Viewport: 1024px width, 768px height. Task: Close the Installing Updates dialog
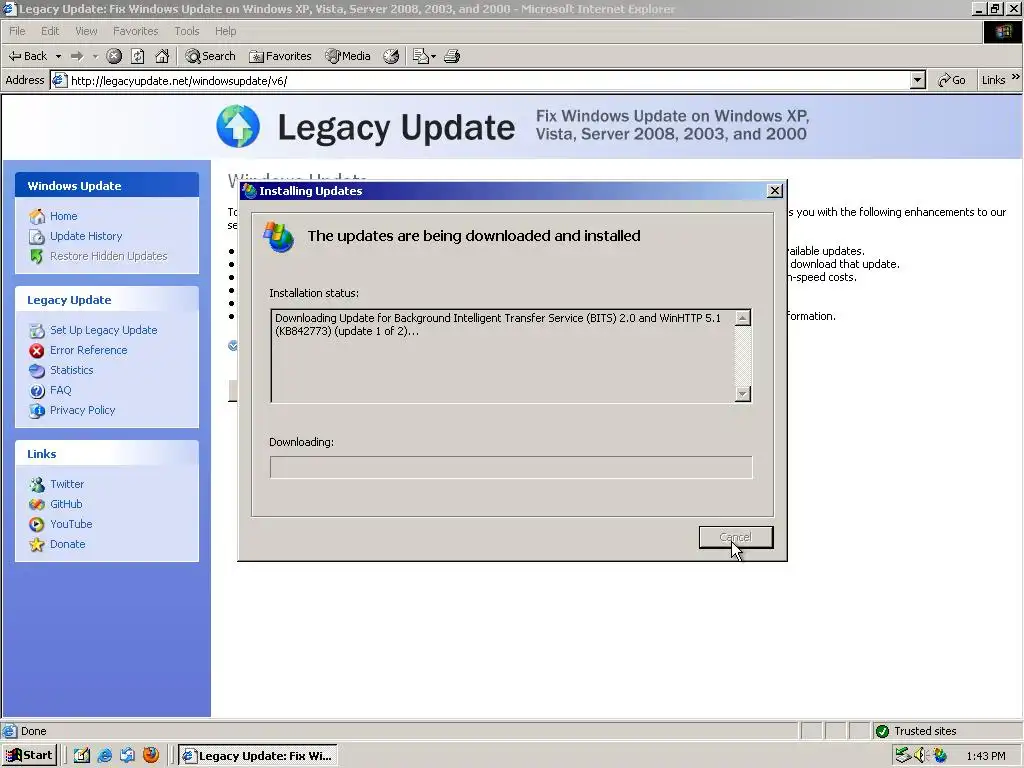(775, 191)
